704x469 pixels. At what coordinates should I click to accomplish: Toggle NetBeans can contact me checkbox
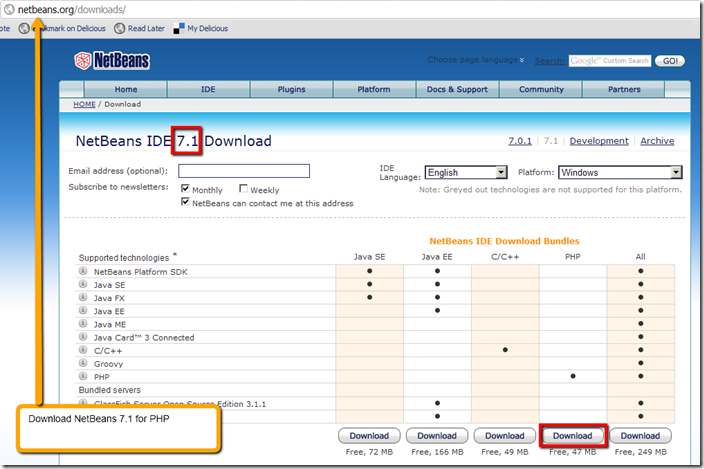[x=185, y=202]
